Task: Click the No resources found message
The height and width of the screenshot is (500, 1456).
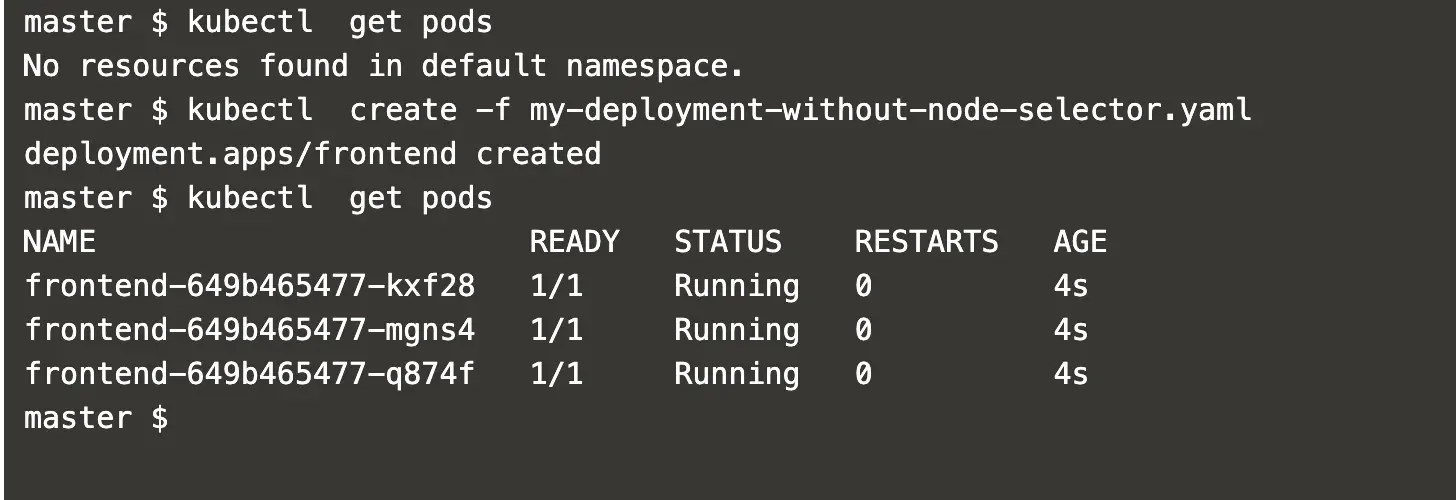Action: [384, 67]
